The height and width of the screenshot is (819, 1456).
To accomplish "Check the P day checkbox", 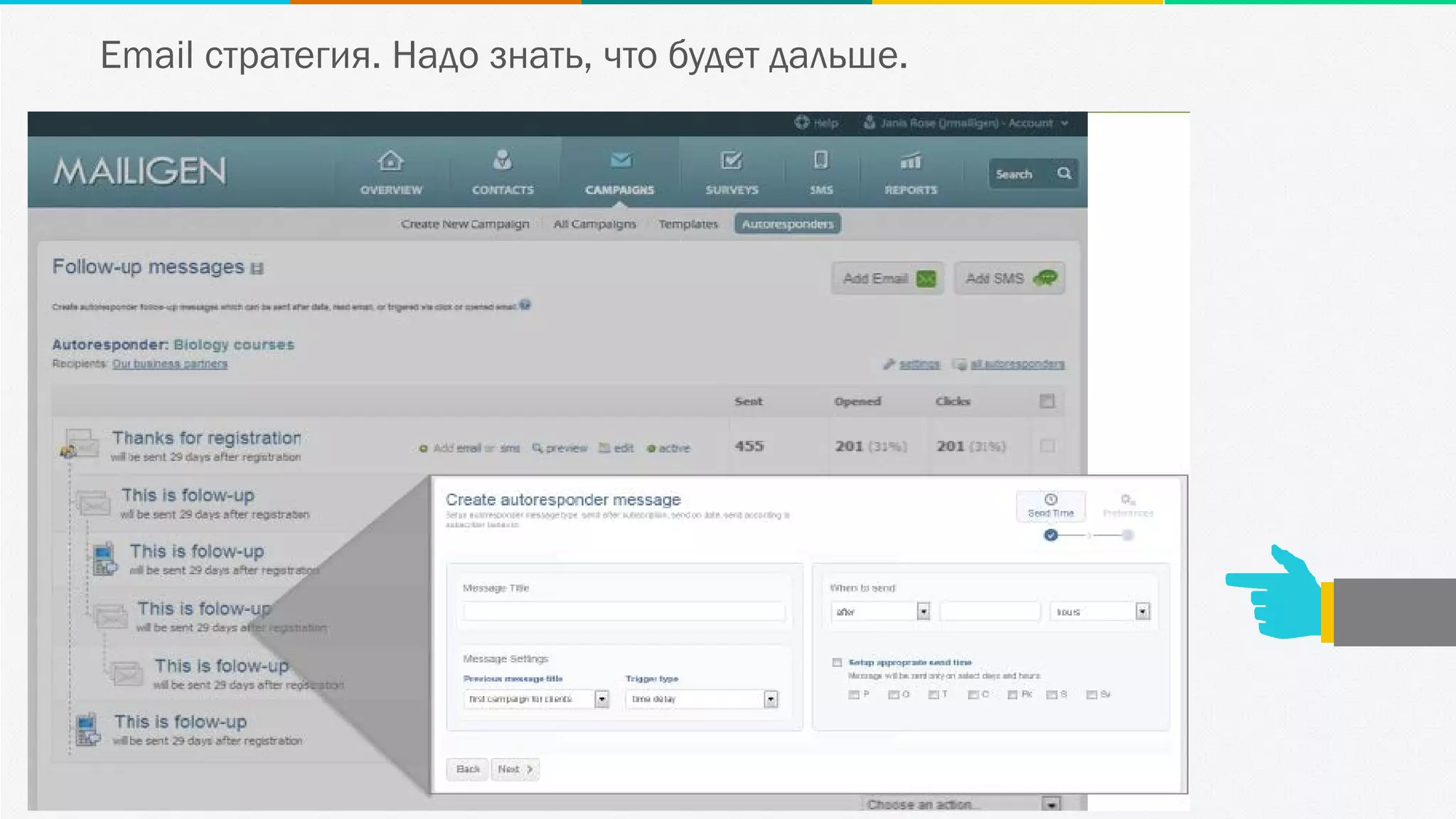I will tap(853, 695).
